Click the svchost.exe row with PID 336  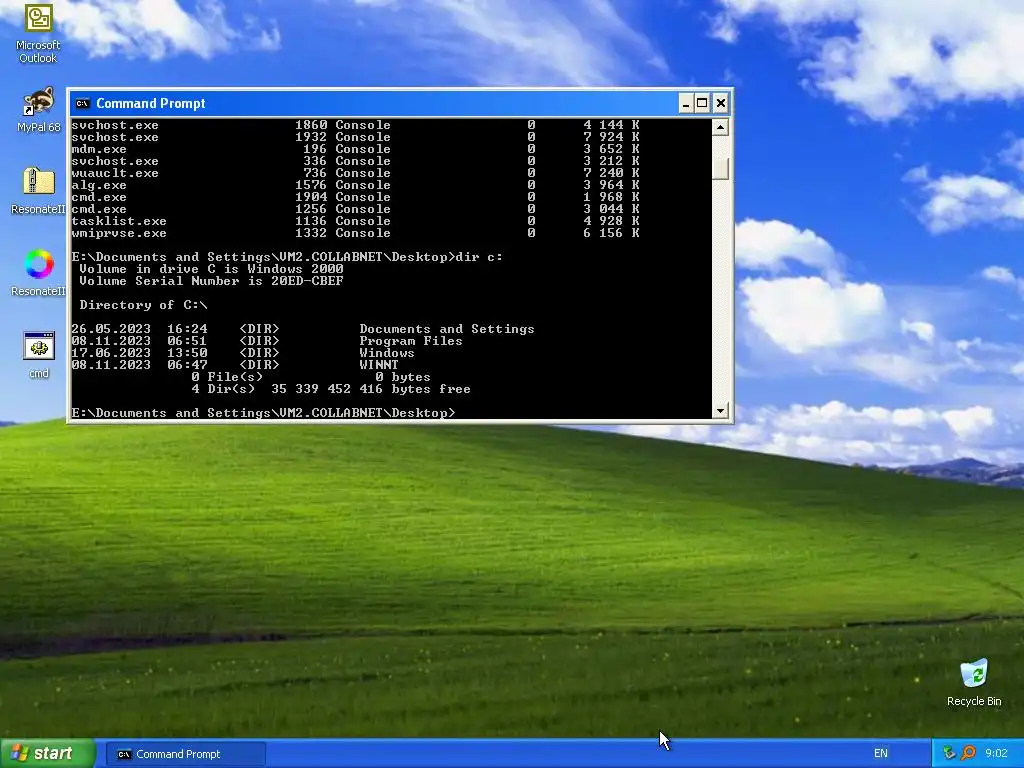[355, 161]
